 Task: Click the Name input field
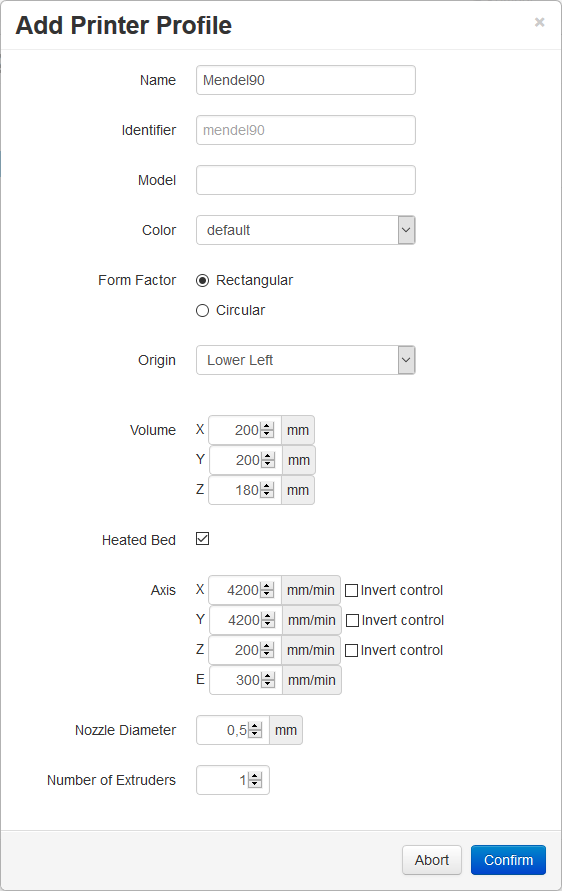306,80
